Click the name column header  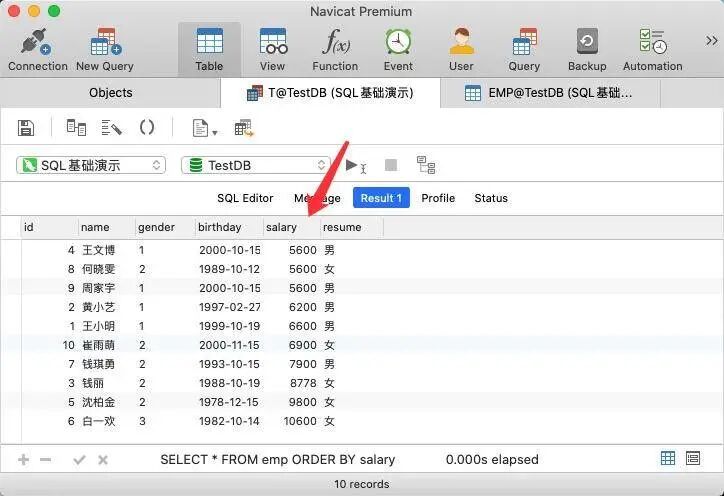[107, 227]
